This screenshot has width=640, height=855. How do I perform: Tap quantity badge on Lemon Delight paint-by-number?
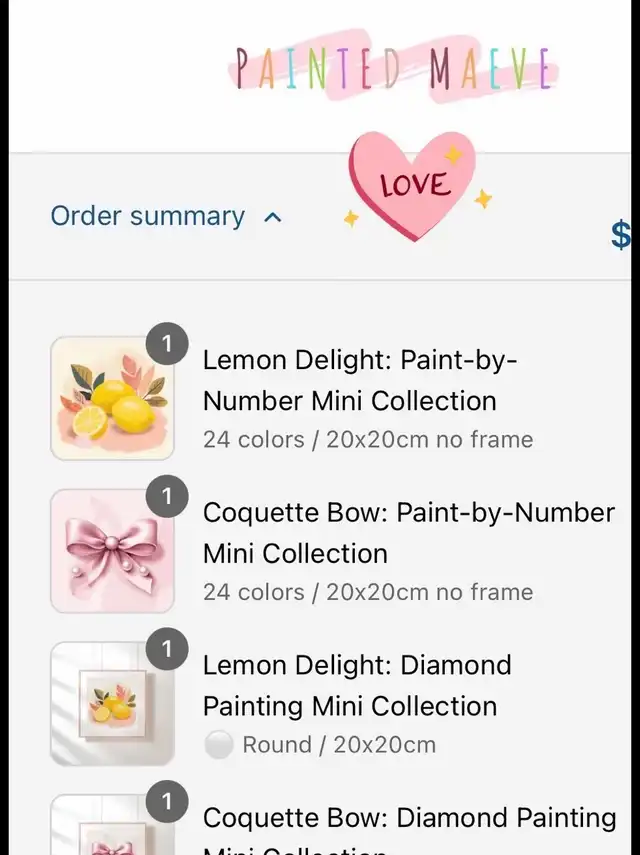[167, 345]
